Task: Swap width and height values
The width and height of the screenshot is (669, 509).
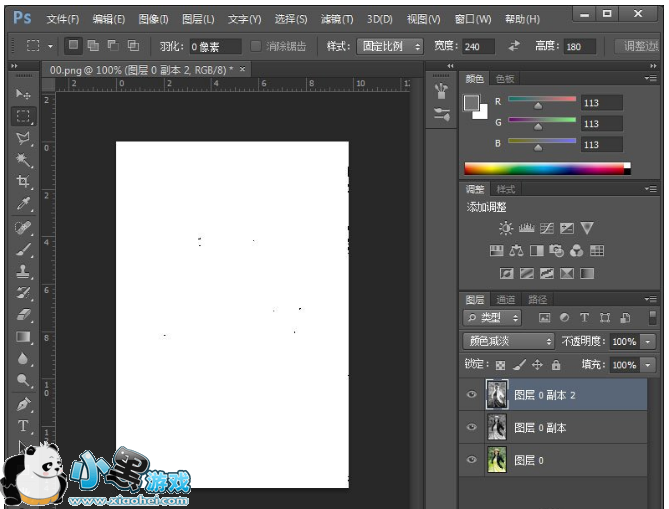Action: [514, 46]
